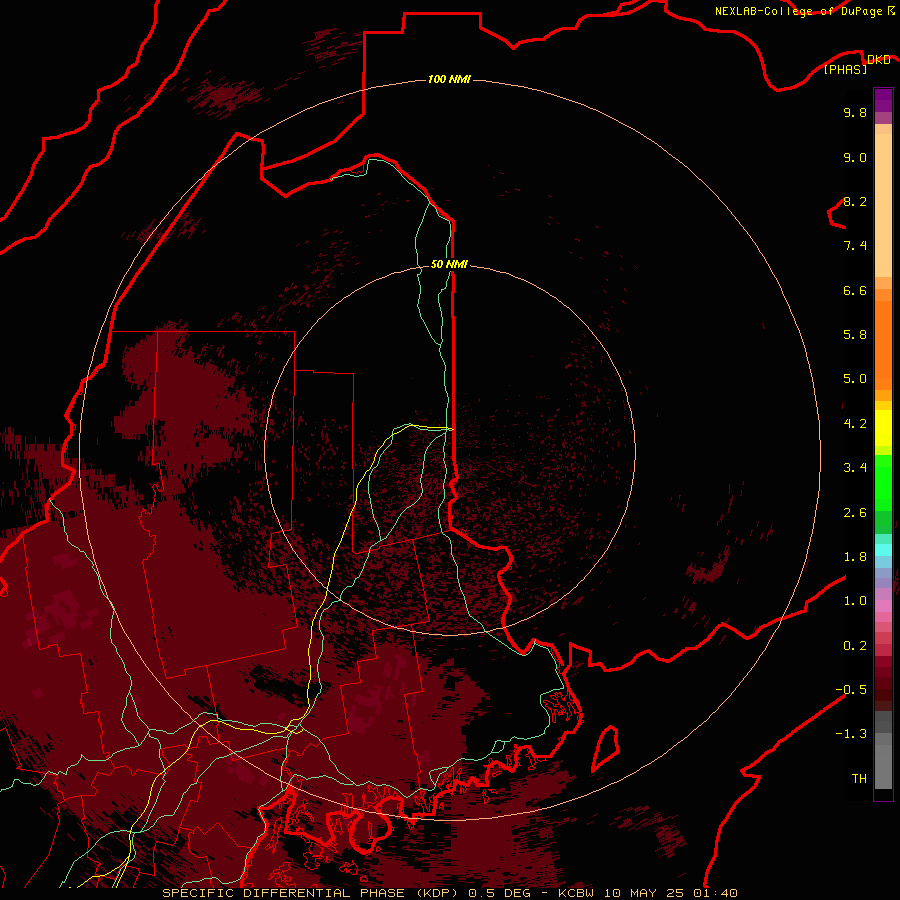
Task: Click the 7.4 legend value
Action: click(855, 246)
